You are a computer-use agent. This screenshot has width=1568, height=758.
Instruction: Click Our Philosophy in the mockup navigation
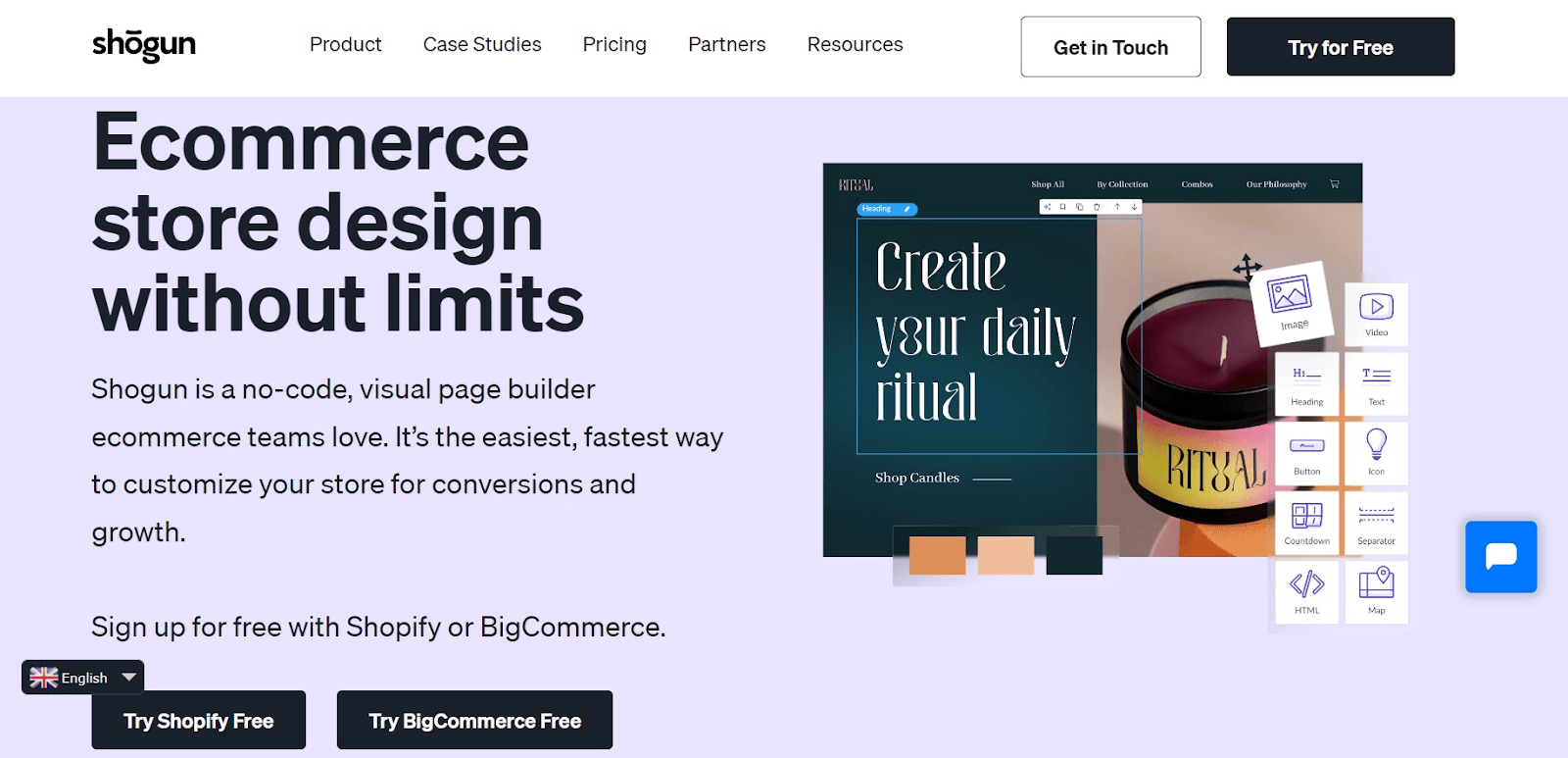[x=1276, y=184]
